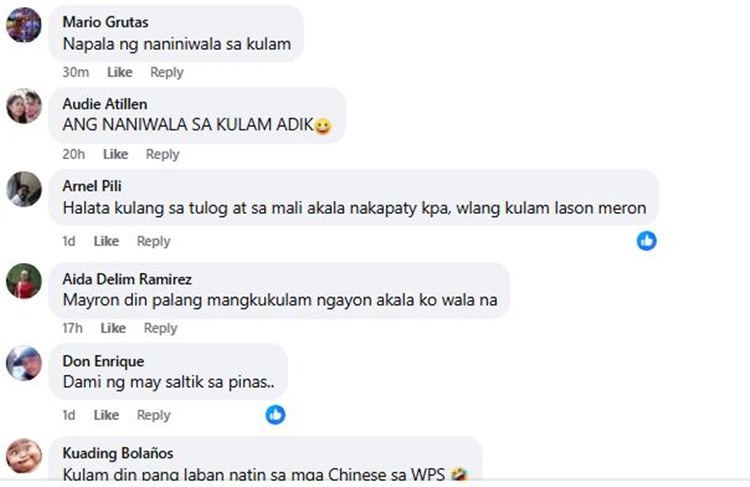Reply to Mario Grutas's comment

[166, 72]
